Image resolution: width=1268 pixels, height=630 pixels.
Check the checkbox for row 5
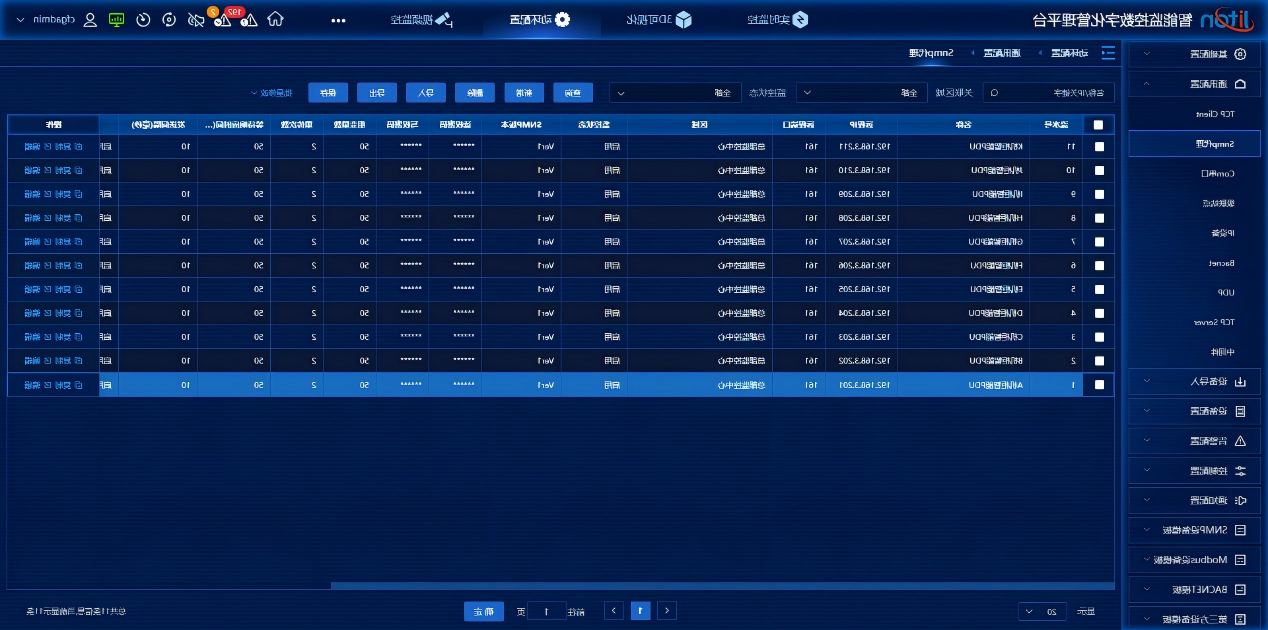point(1099,289)
